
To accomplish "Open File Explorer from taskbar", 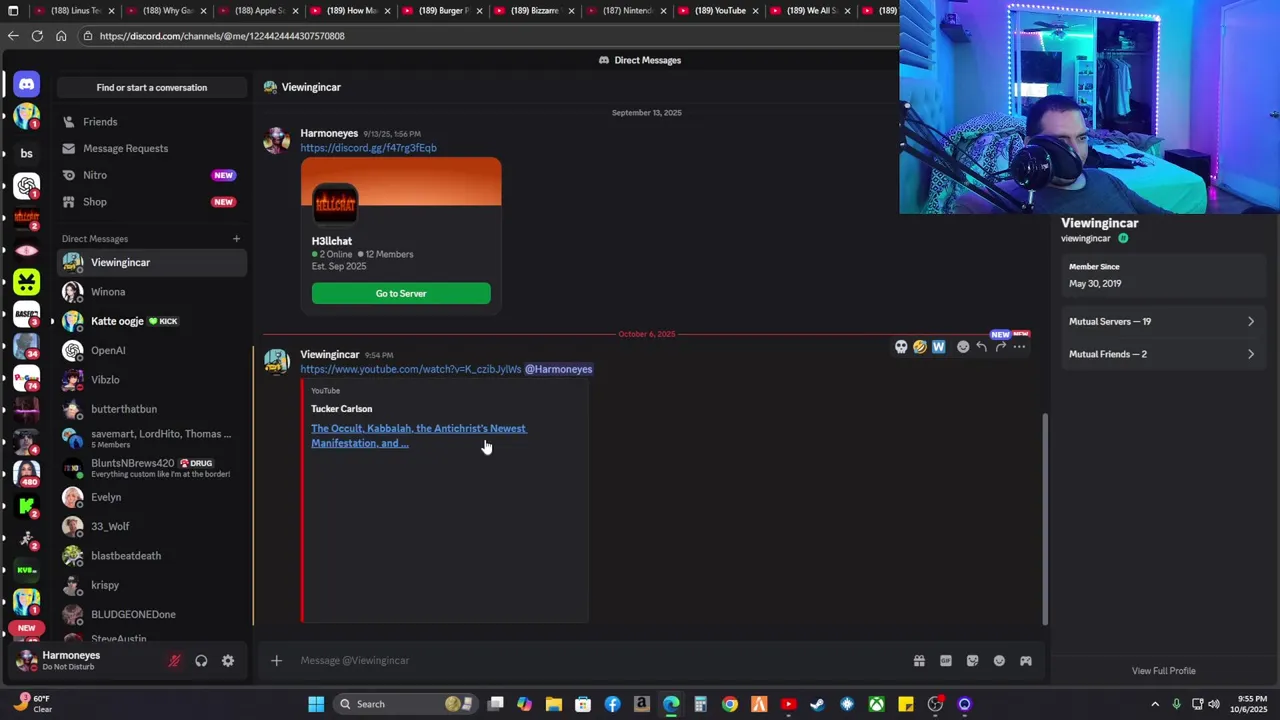I will (x=554, y=704).
